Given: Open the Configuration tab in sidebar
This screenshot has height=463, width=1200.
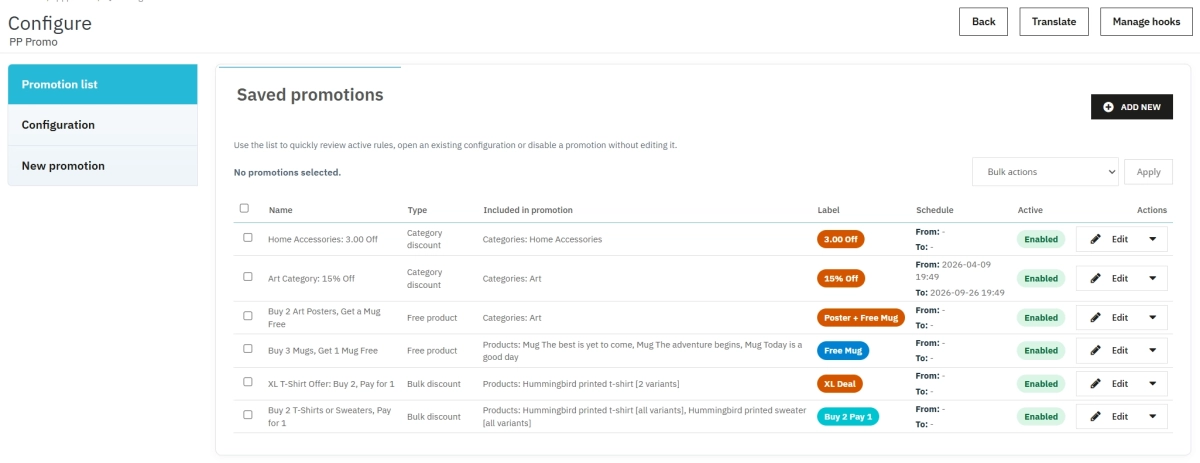Looking at the screenshot, I should point(102,125).
